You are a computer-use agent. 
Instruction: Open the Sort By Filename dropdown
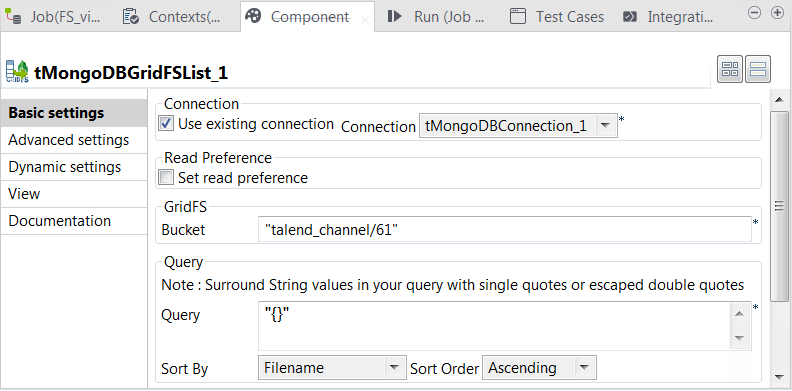click(x=332, y=368)
